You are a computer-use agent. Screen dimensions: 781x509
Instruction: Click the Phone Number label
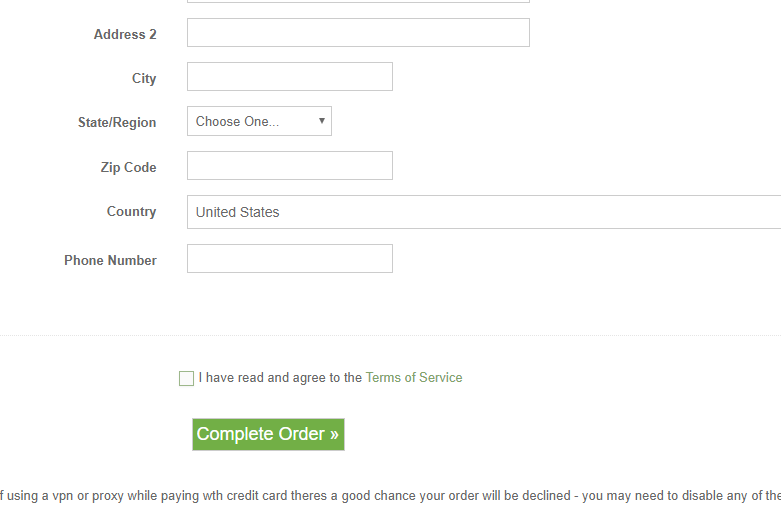pos(111,260)
